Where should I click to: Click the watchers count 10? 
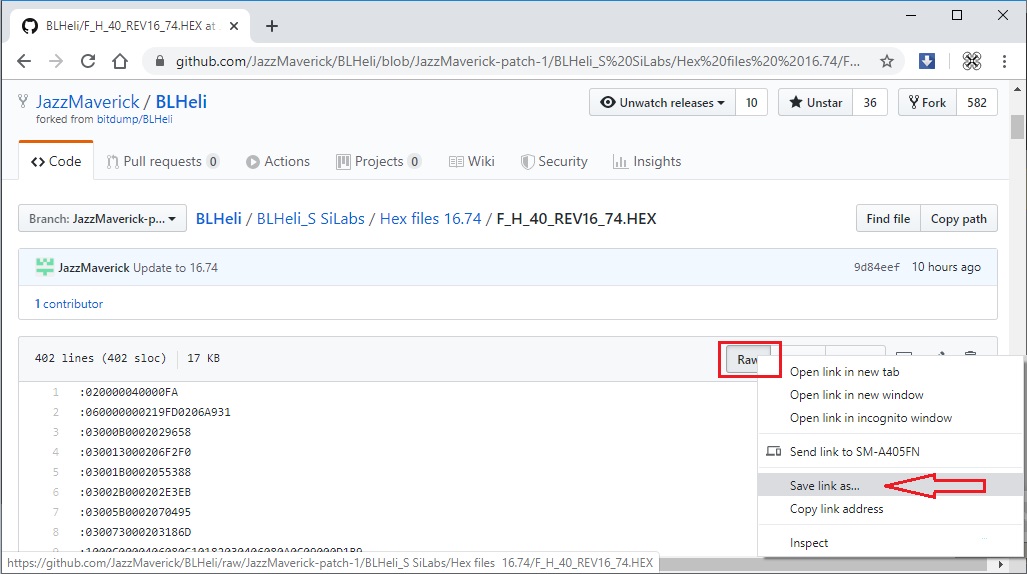751,102
